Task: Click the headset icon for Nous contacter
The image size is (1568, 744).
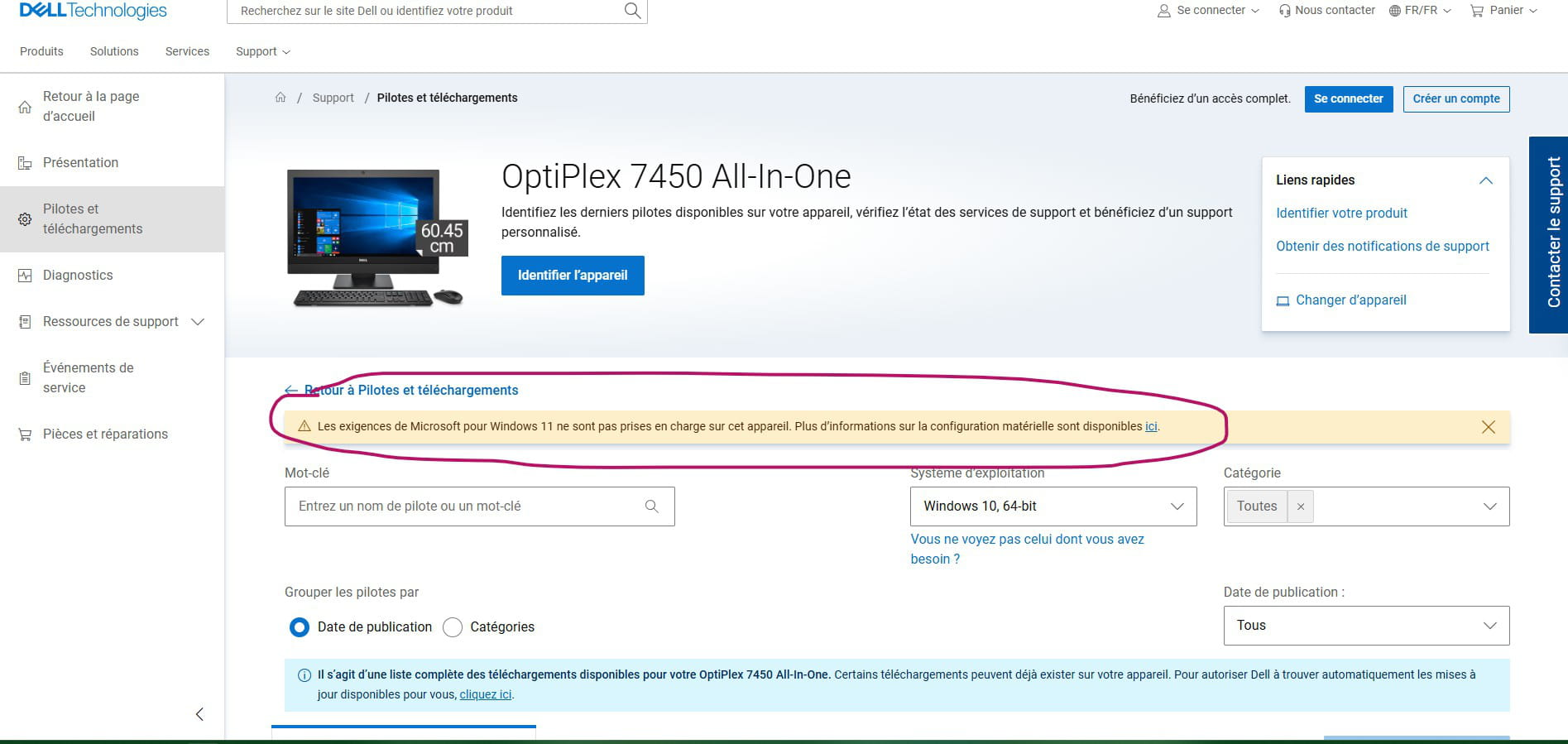Action: coord(1284,11)
